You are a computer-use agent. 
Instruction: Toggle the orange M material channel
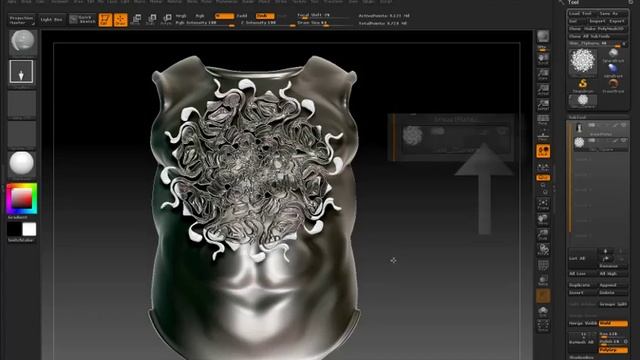[224, 16]
